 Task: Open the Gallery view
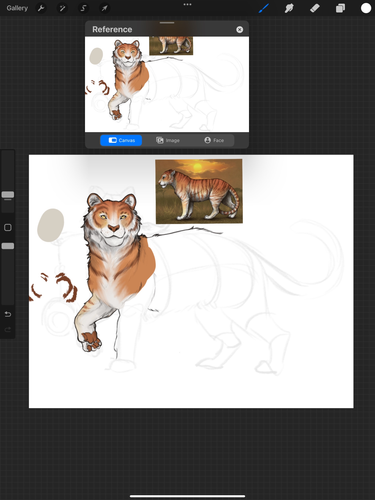tap(17, 8)
